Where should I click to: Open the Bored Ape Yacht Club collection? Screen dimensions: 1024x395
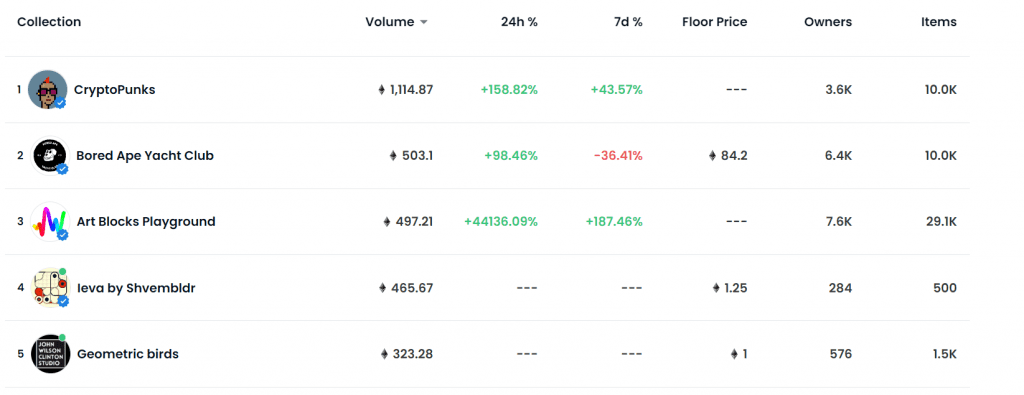click(145, 155)
